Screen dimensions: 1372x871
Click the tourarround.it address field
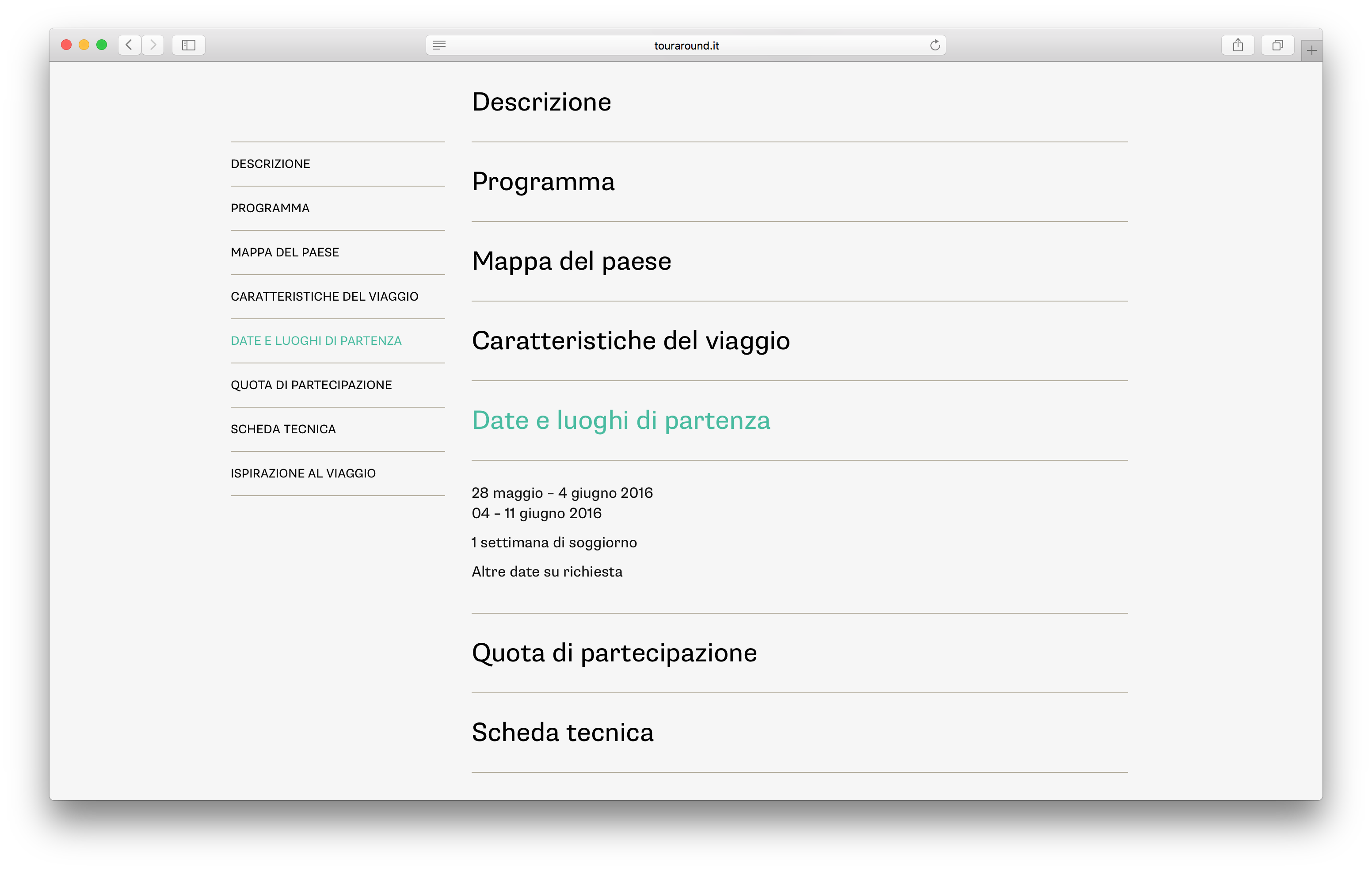pyautogui.click(x=686, y=46)
